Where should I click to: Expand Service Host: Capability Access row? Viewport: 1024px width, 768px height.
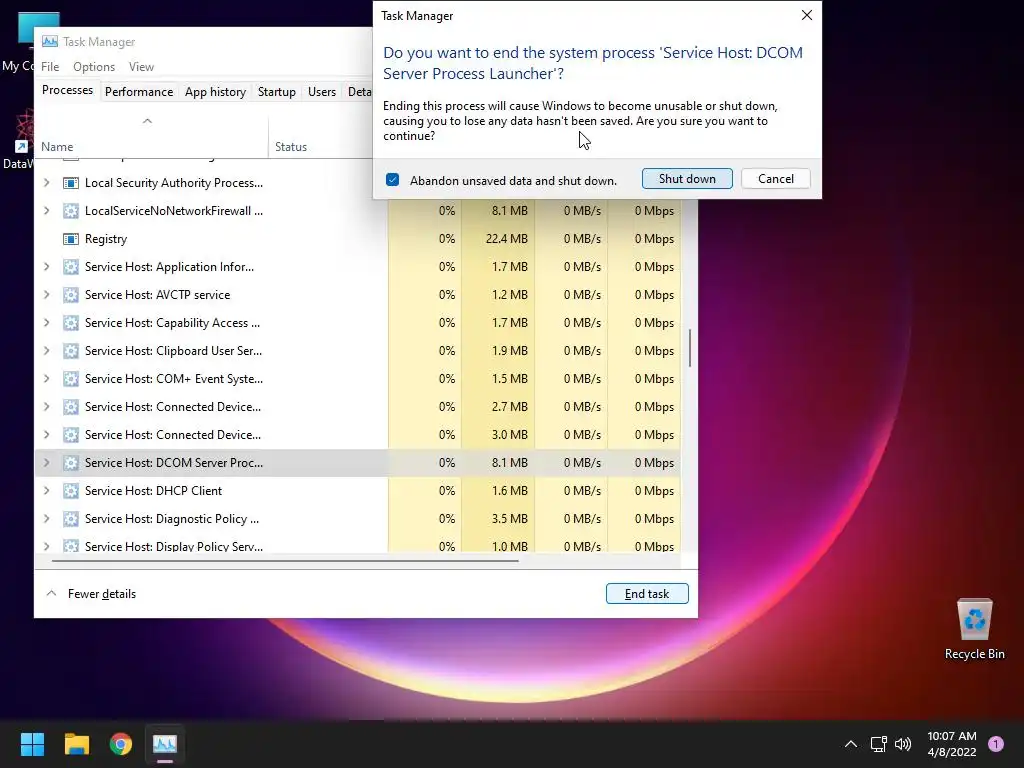point(46,323)
